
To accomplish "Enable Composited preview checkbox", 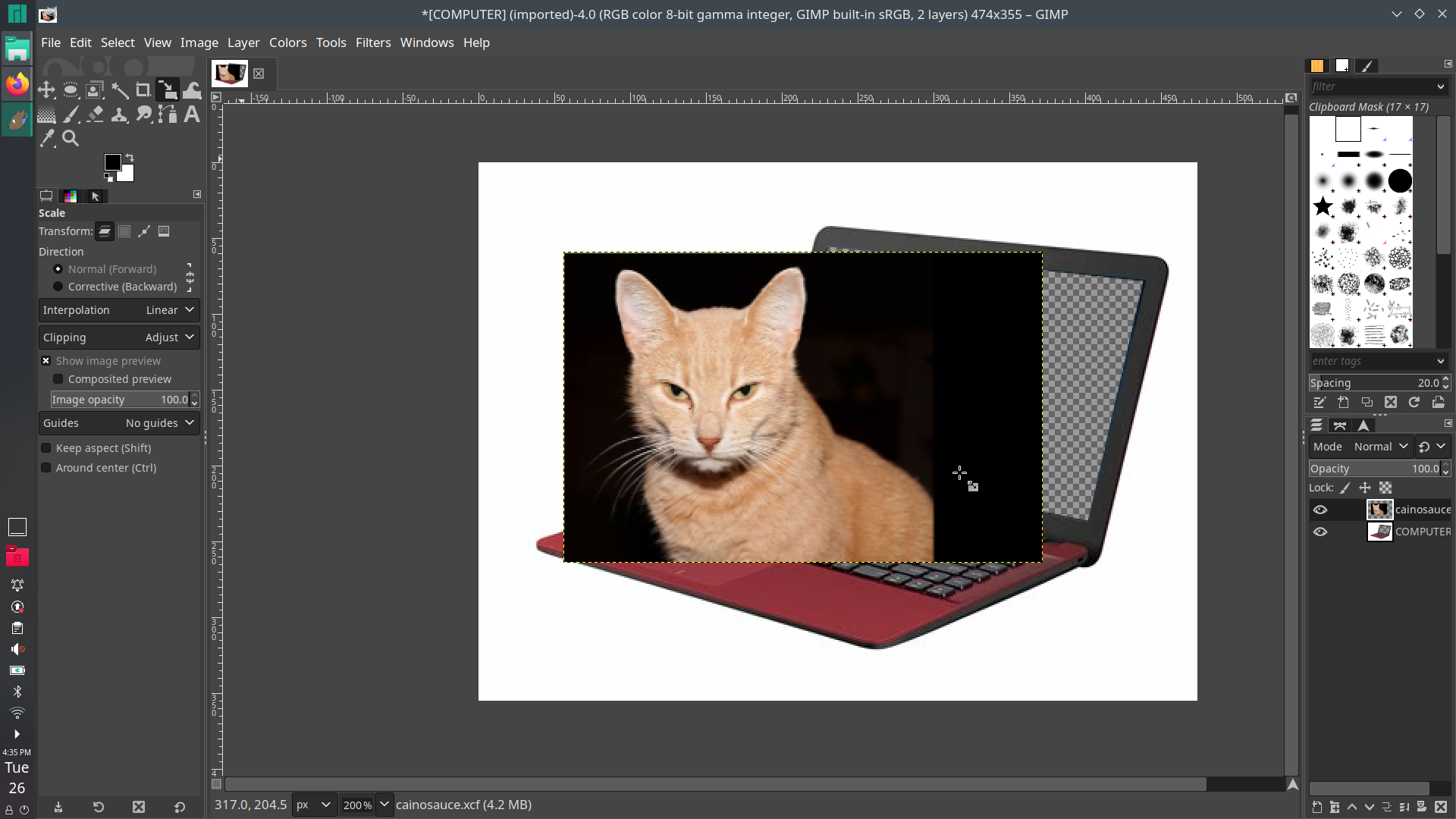I will tap(58, 379).
